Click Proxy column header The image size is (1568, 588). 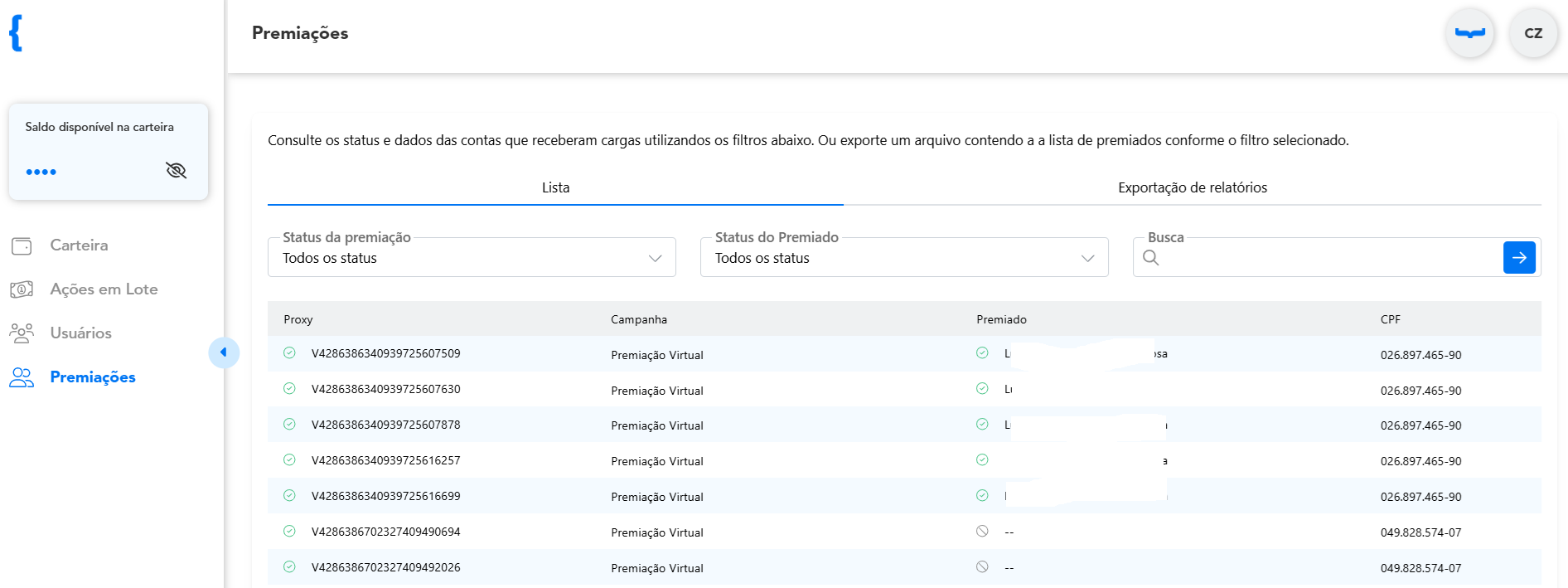[298, 320]
